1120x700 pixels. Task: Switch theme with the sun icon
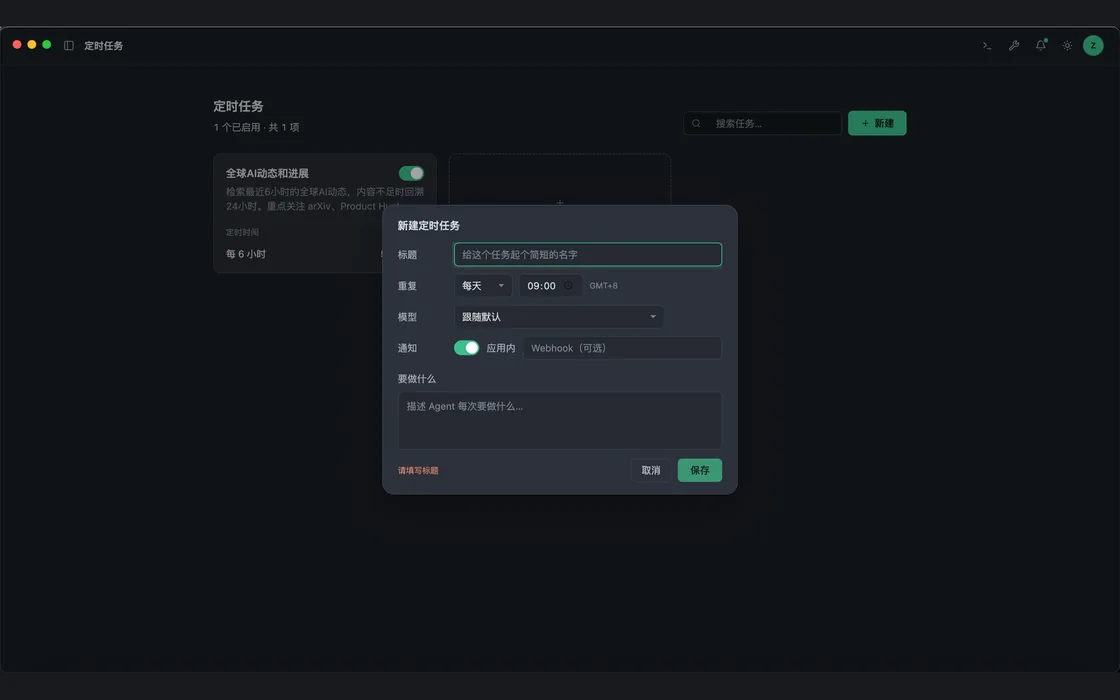coord(1067,45)
